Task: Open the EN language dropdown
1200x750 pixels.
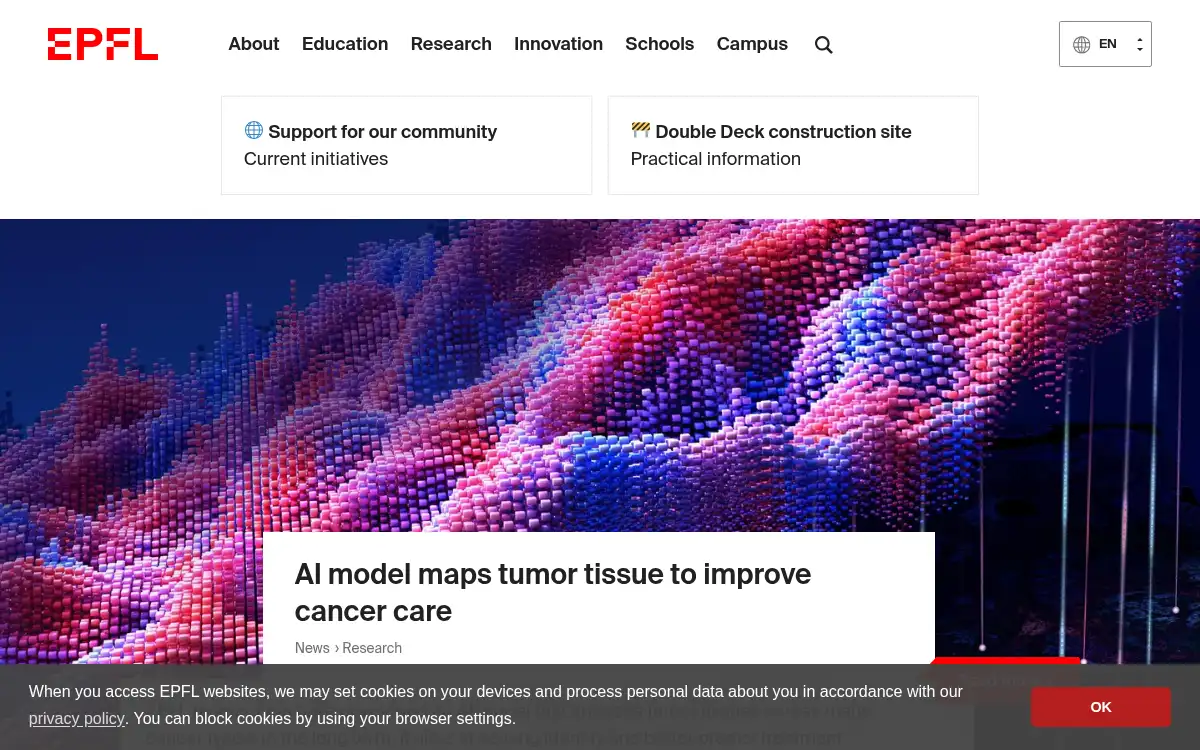Action: pyautogui.click(x=1105, y=44)
